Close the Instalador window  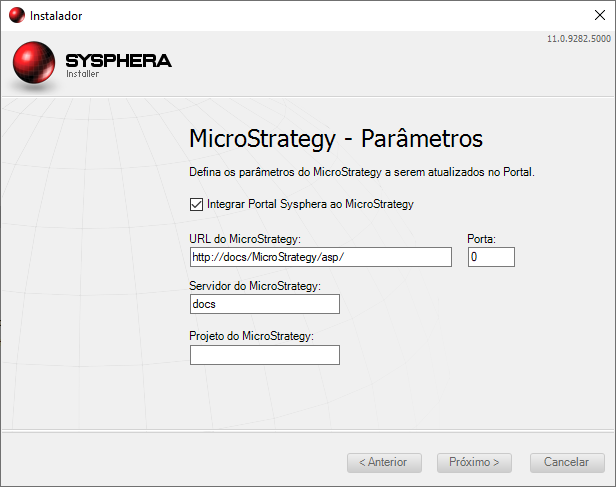tap(600, 15)
